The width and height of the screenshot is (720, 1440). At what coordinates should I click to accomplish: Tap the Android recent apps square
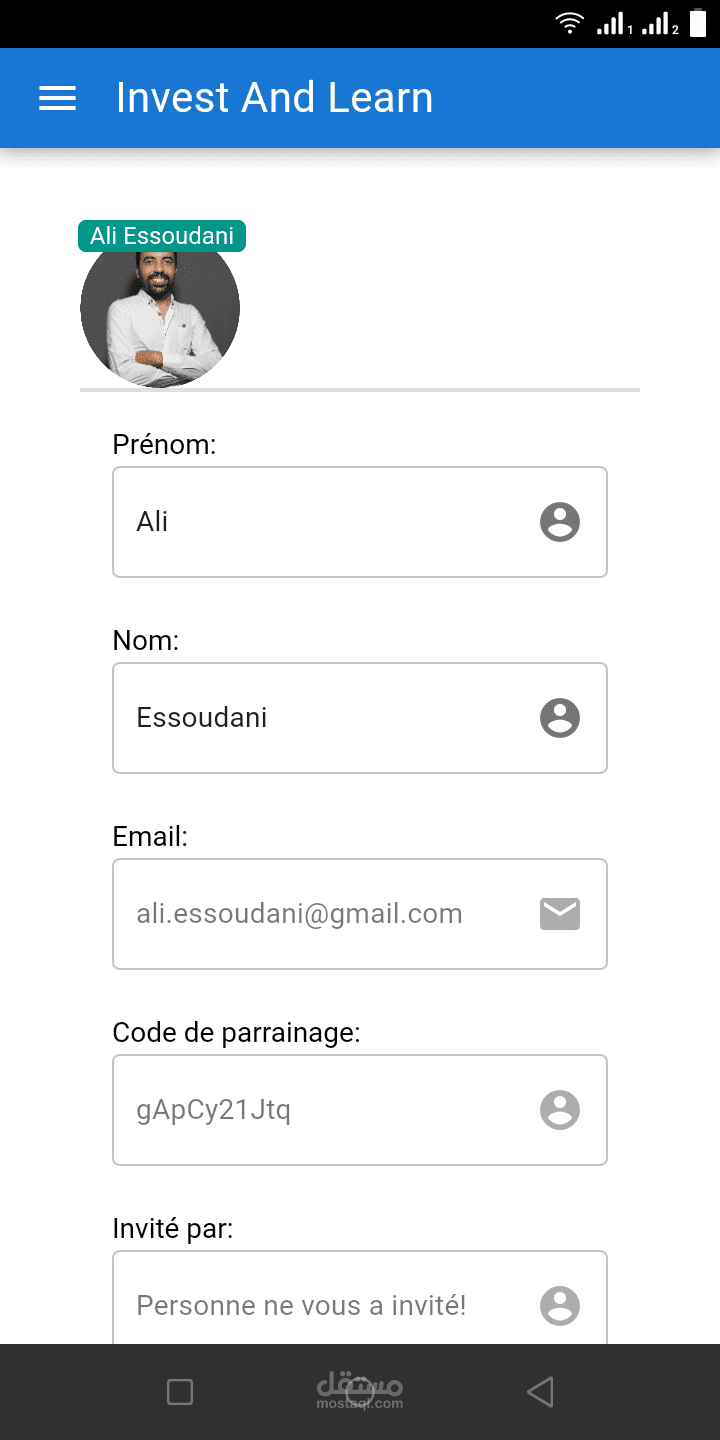point(180,1392)
